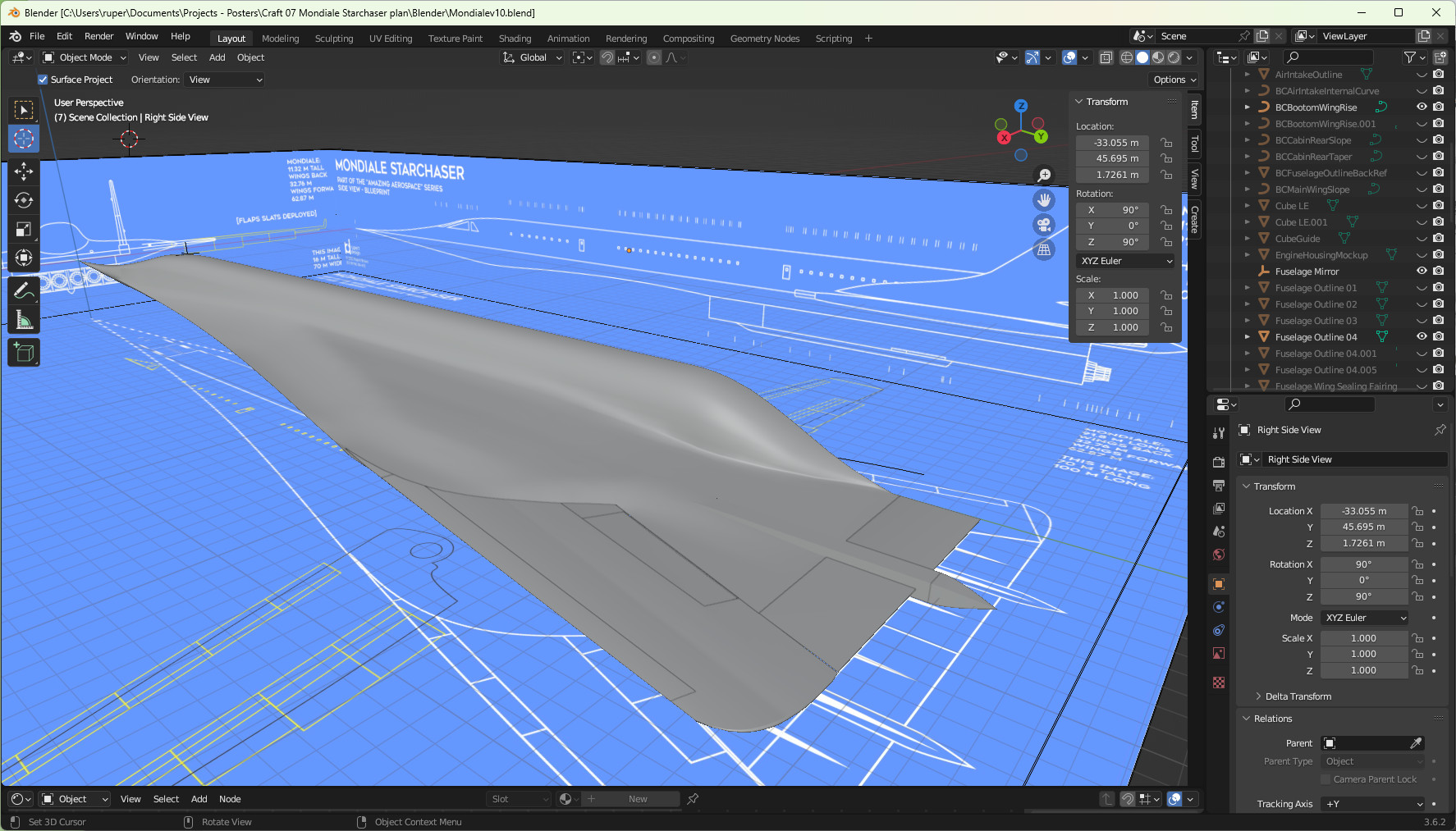The image size is (1456, 831).
Task: Click the Location Y 45.695 m field
Action: pos(1363,527)
